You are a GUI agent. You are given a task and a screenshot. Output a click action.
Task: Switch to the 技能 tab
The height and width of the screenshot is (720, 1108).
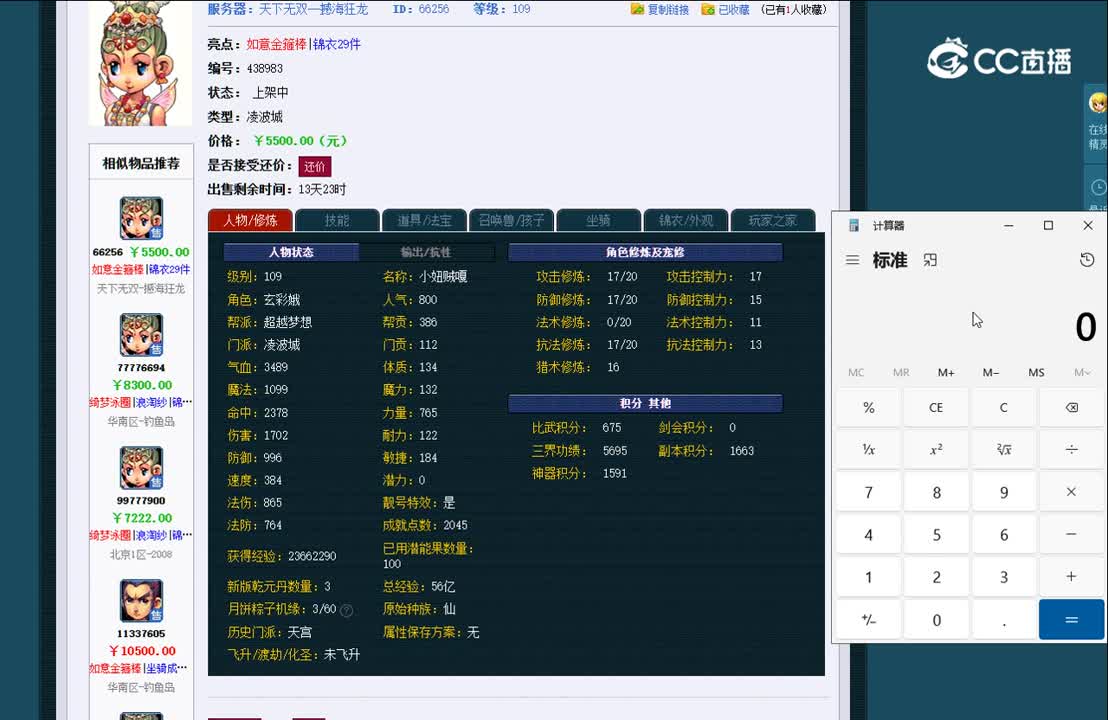pyautogui.click(x=337, y=220)
